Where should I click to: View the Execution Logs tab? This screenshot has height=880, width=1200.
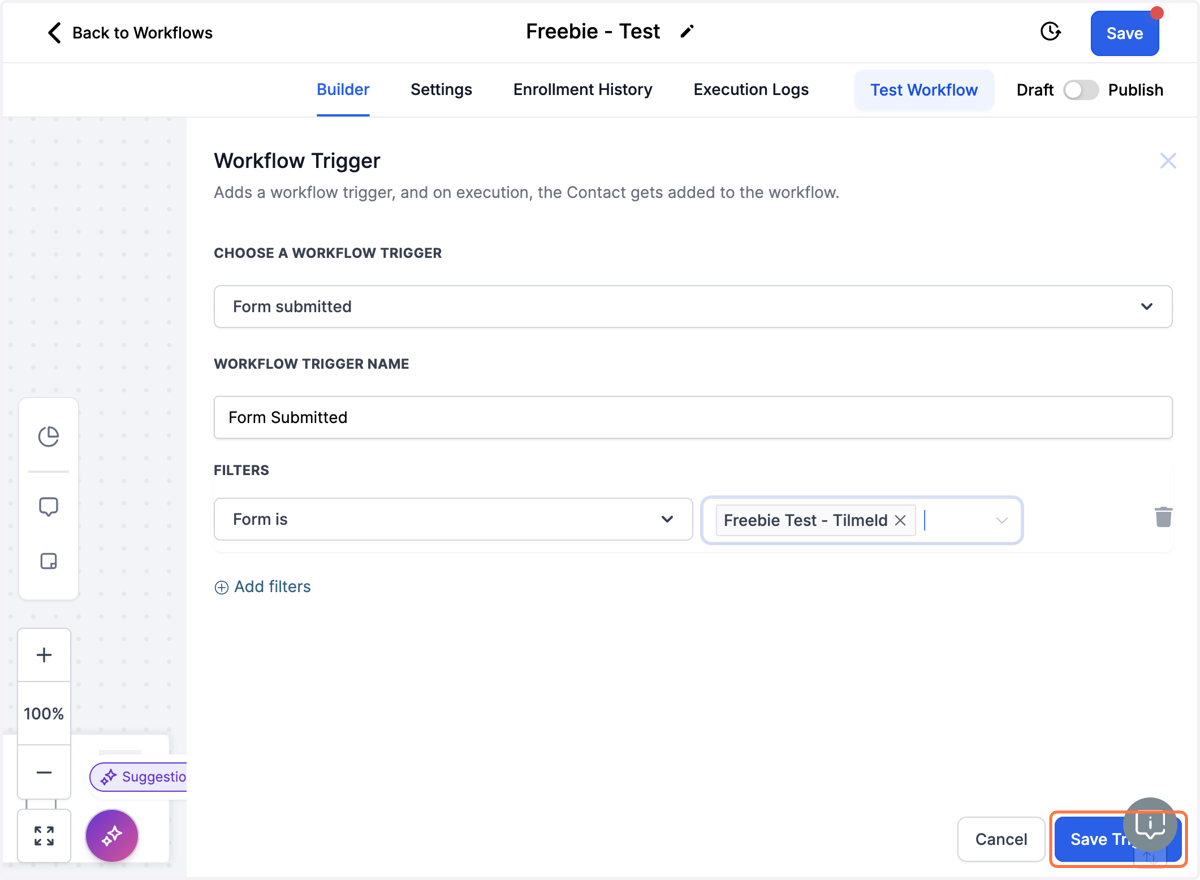click(x=751, y=89)
